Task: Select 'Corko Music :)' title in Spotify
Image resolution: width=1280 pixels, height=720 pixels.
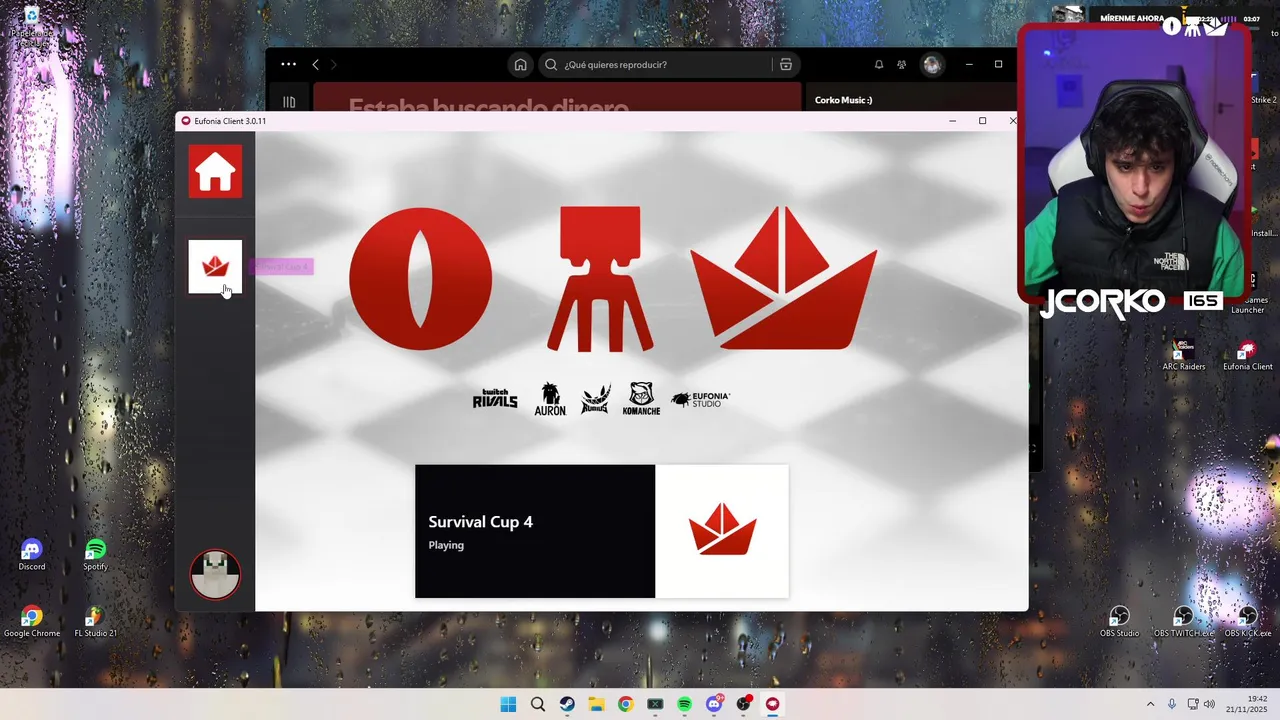Action: pos(843,100)
